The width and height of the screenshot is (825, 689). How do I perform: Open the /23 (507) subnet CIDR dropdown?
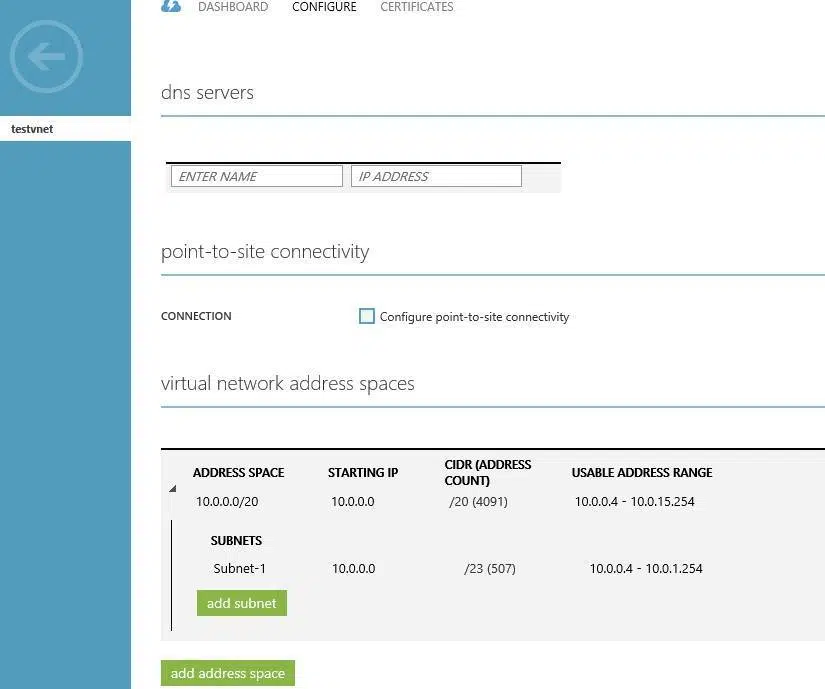click(x=489, y=568)
